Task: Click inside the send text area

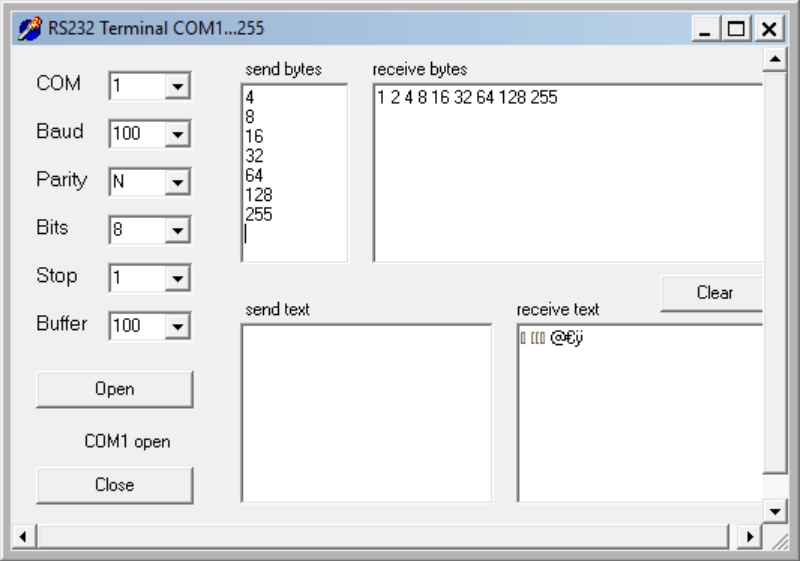Action: [366, 412]
